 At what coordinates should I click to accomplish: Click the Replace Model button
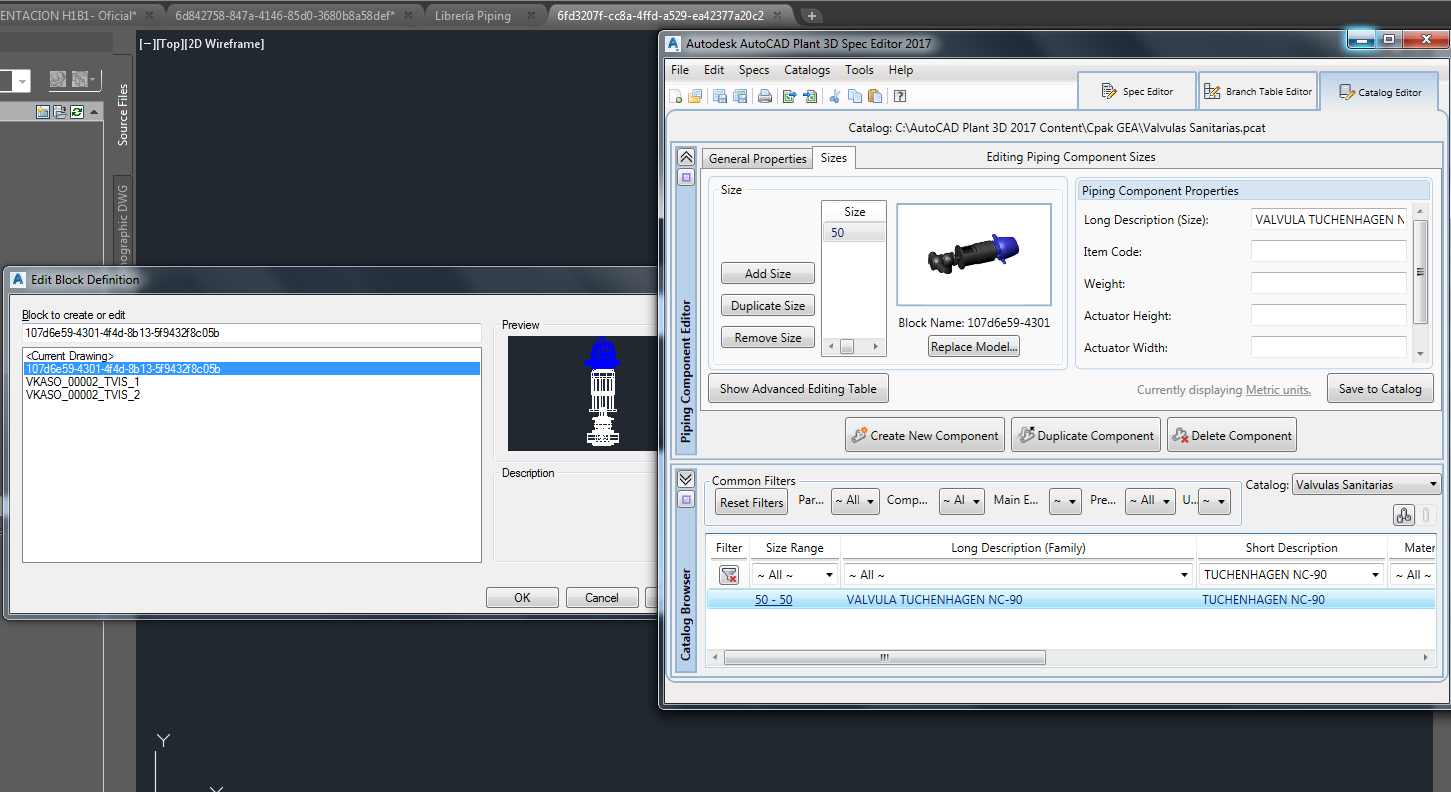974,347
